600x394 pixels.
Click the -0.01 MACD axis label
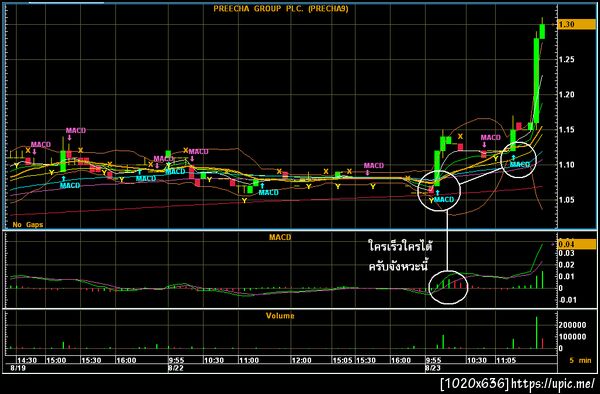[x=567, y=300]
